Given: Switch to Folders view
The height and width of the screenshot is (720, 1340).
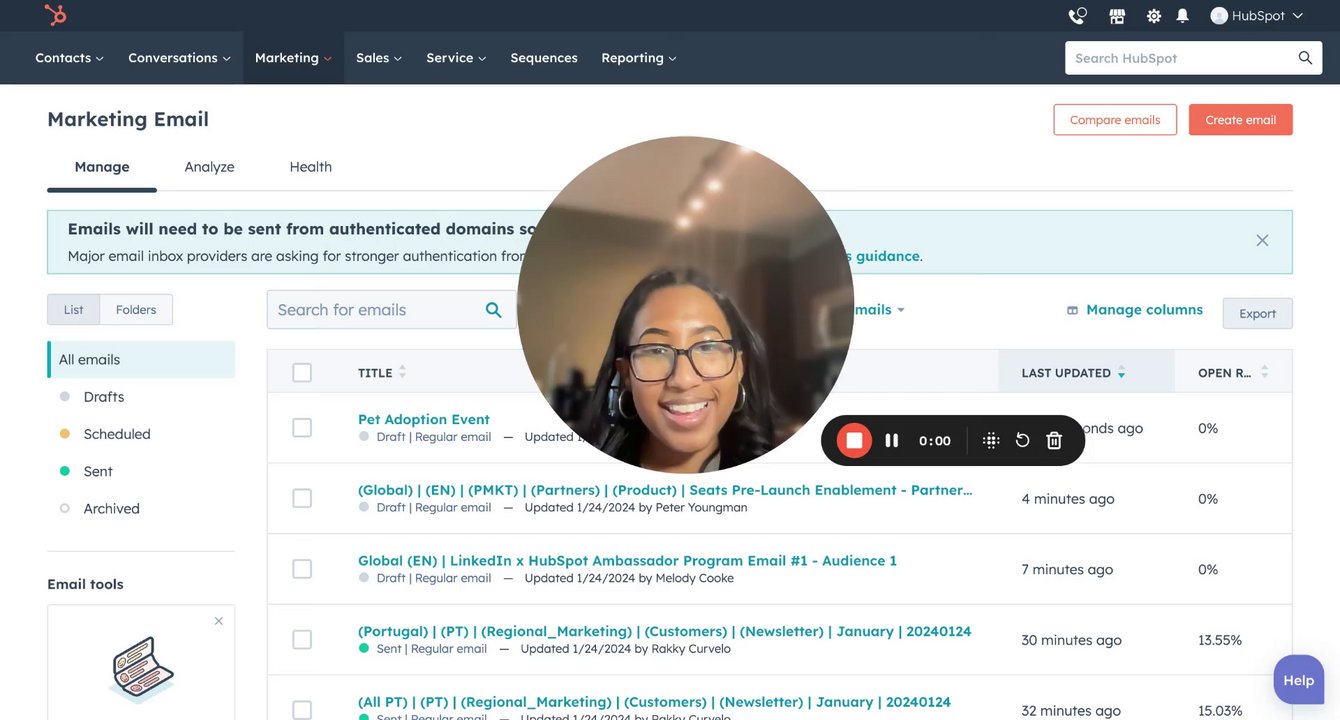Looking at the screenshot, I should point(136,310).
